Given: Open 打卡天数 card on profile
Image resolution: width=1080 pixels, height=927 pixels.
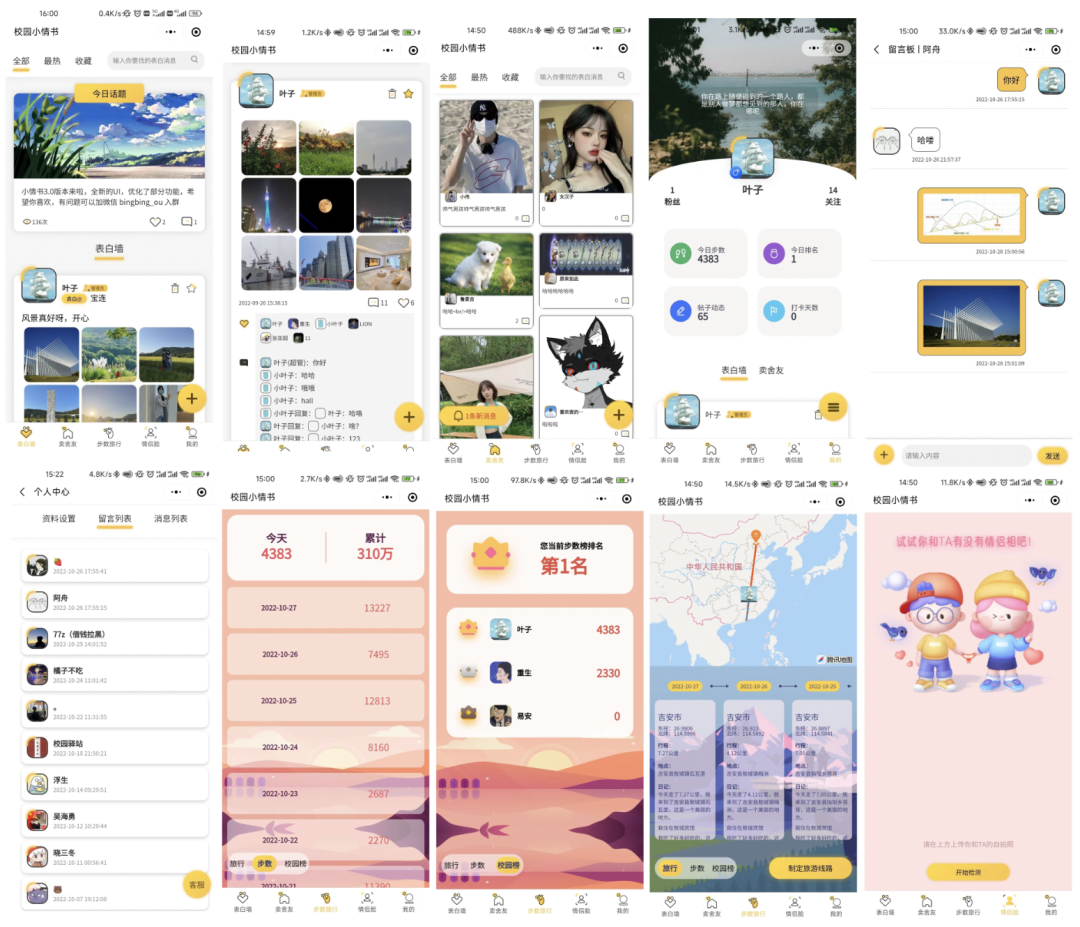Looking at the screenshot, I should (799, 311).
